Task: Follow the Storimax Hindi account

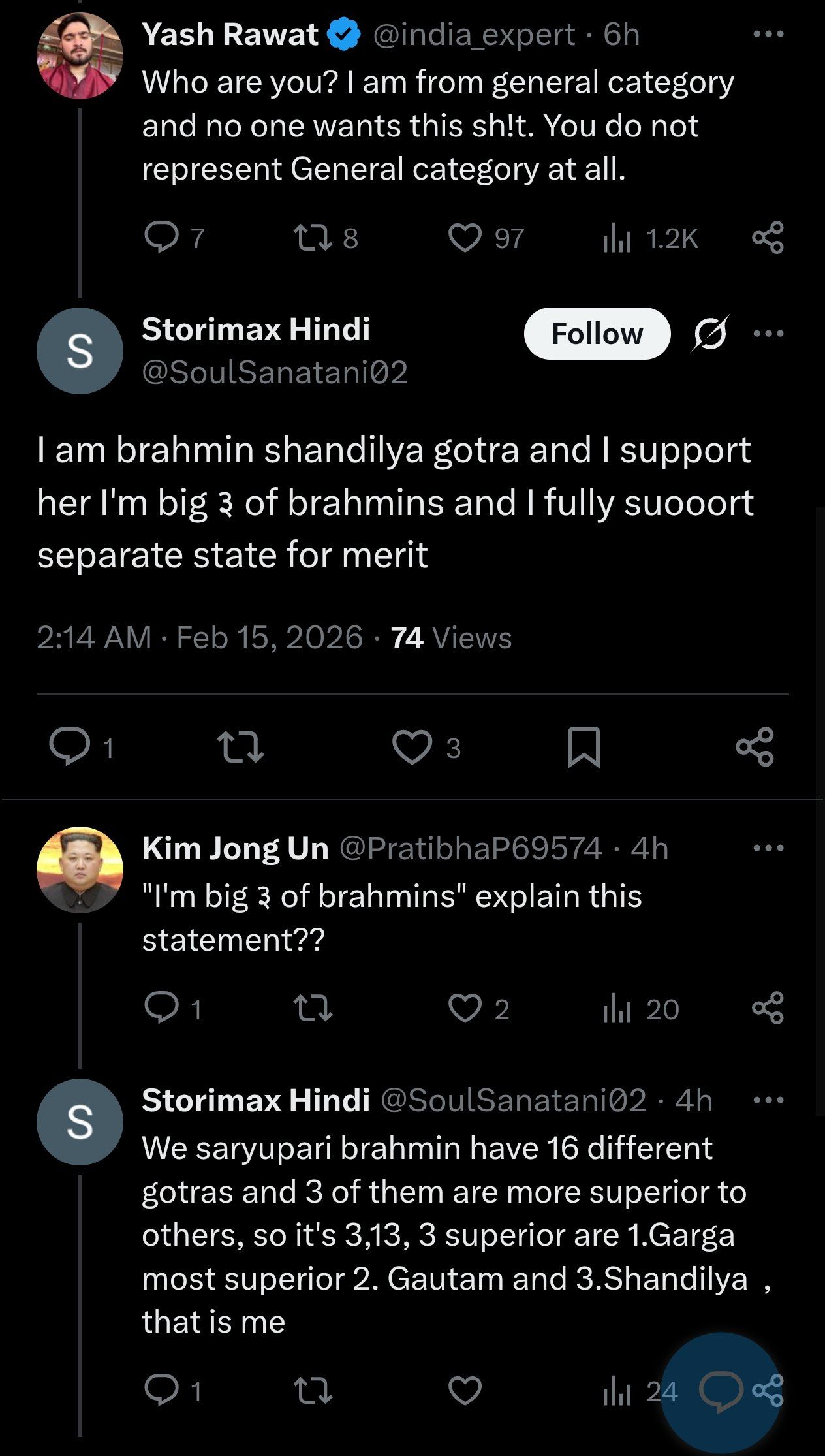Action: coord(597,334)
